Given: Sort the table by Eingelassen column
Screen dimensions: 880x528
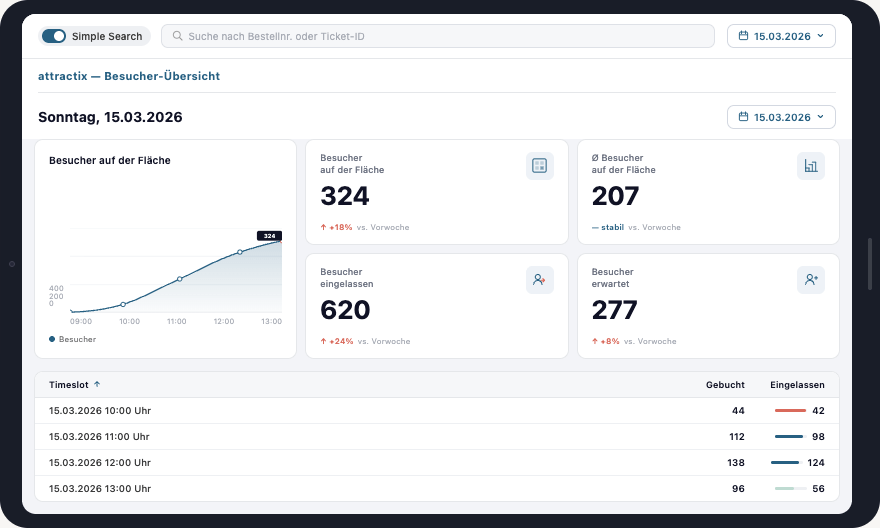Looking at the screenshot, I should click(797, 385).
